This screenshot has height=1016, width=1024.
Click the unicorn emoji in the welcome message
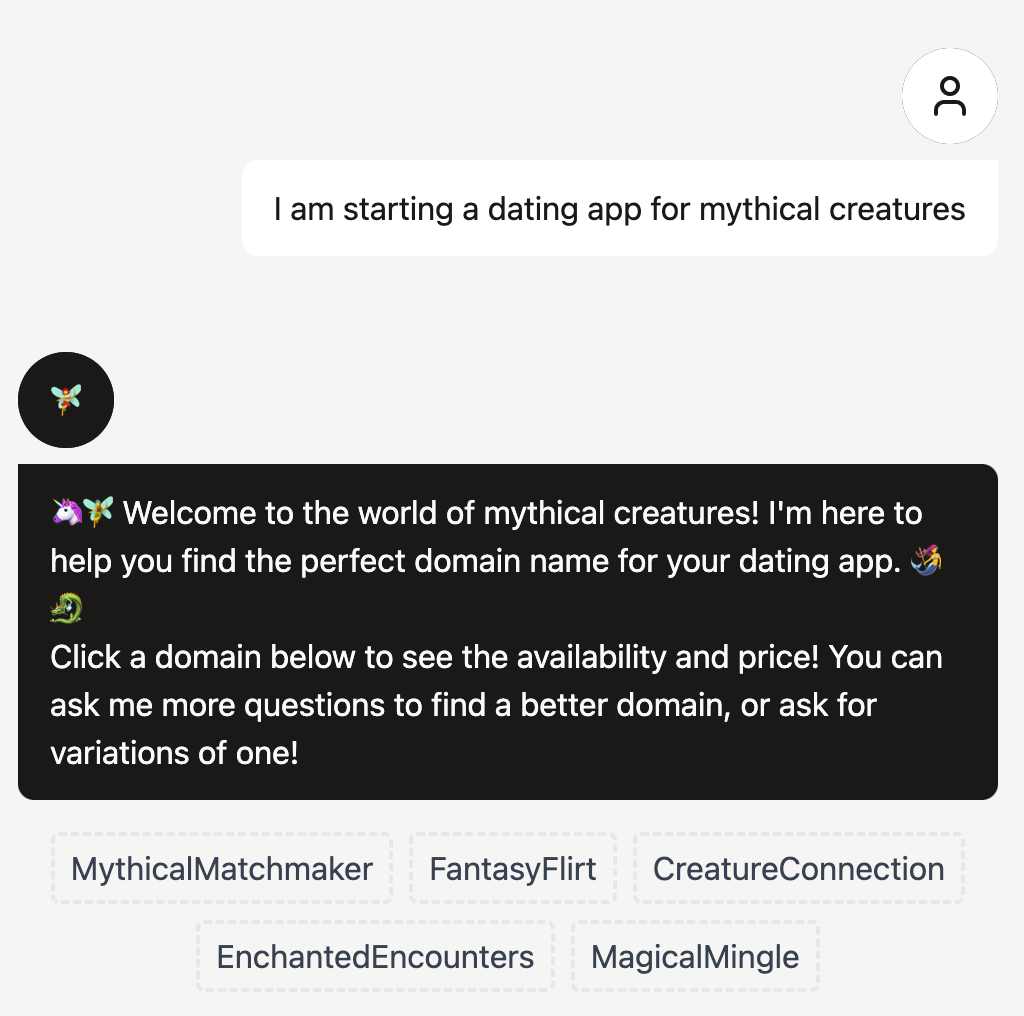66,513
